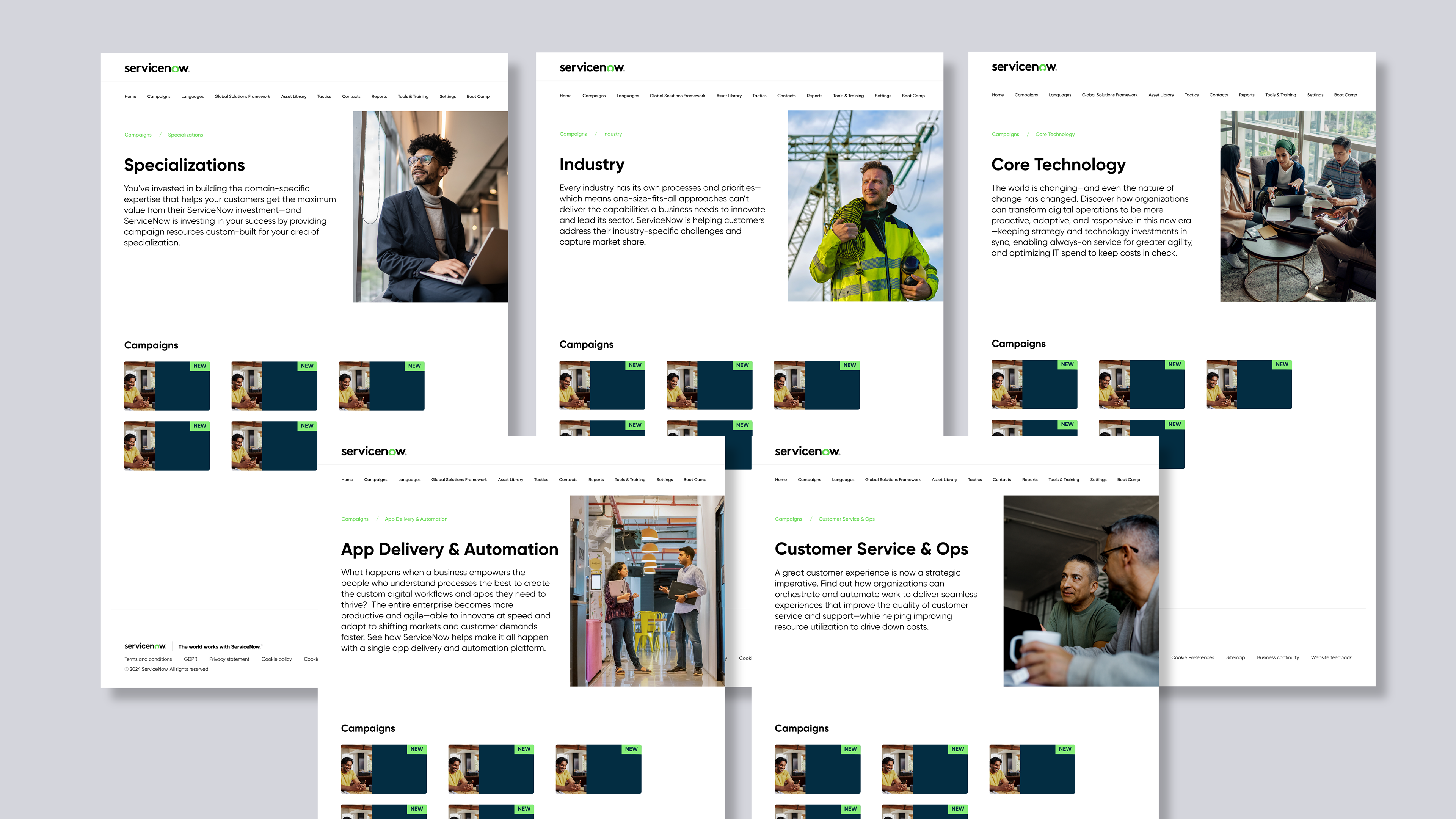Open Reports on App Delivery & Automation page
The height and width of the screenshot is (819, 1456).
tap(596, 480)
